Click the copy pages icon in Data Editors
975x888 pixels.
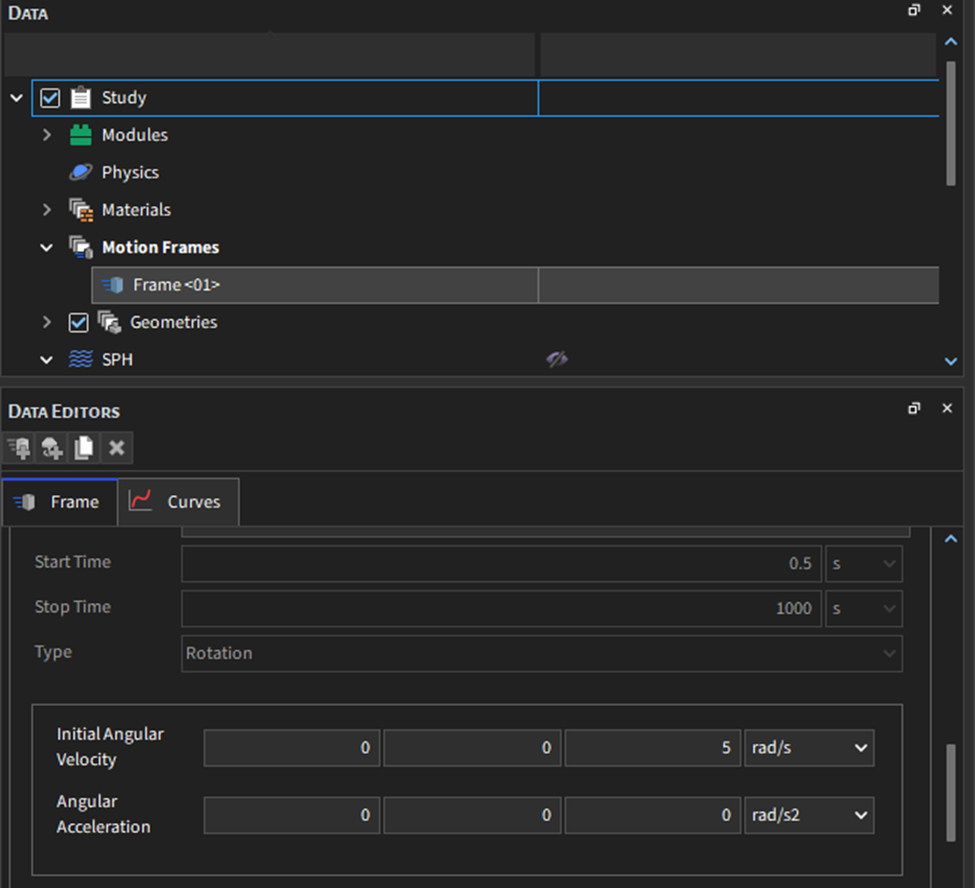pyautogui.click(x=84, y=447)
